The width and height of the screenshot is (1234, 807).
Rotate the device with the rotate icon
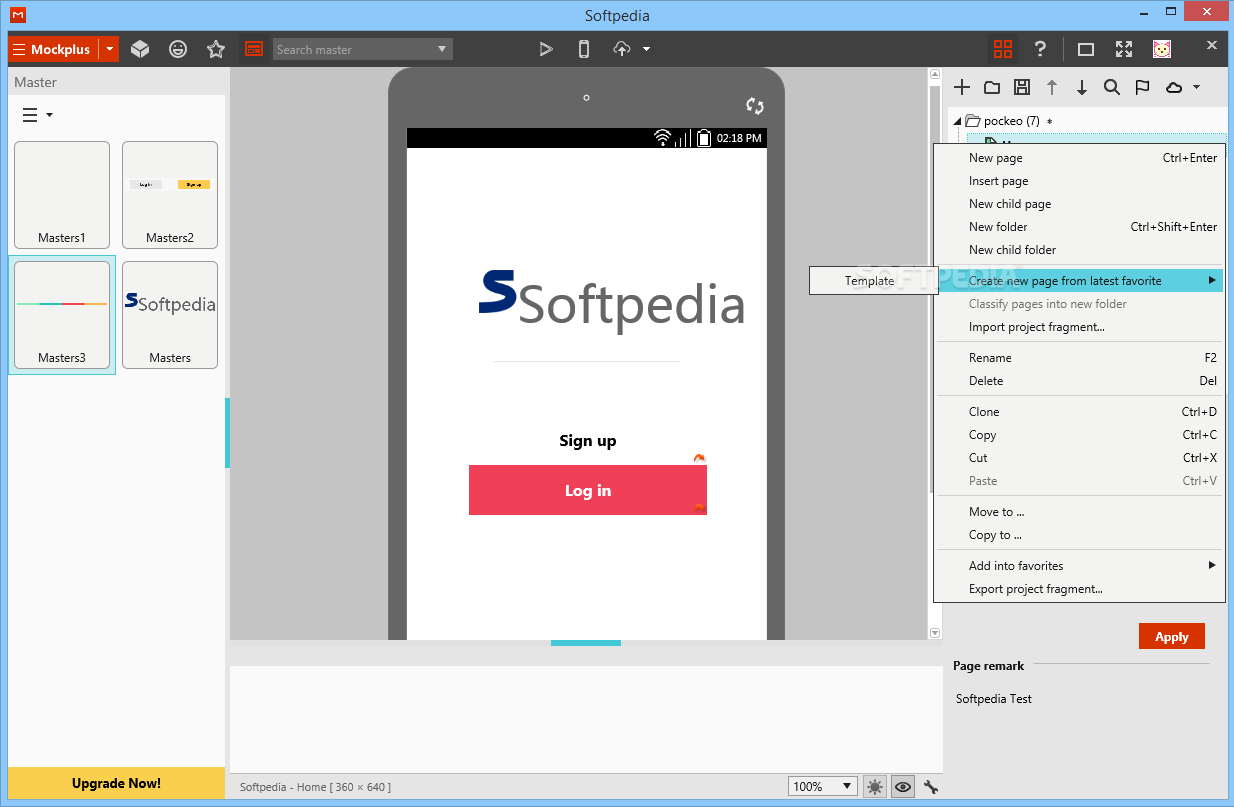(x=755, y=106)
